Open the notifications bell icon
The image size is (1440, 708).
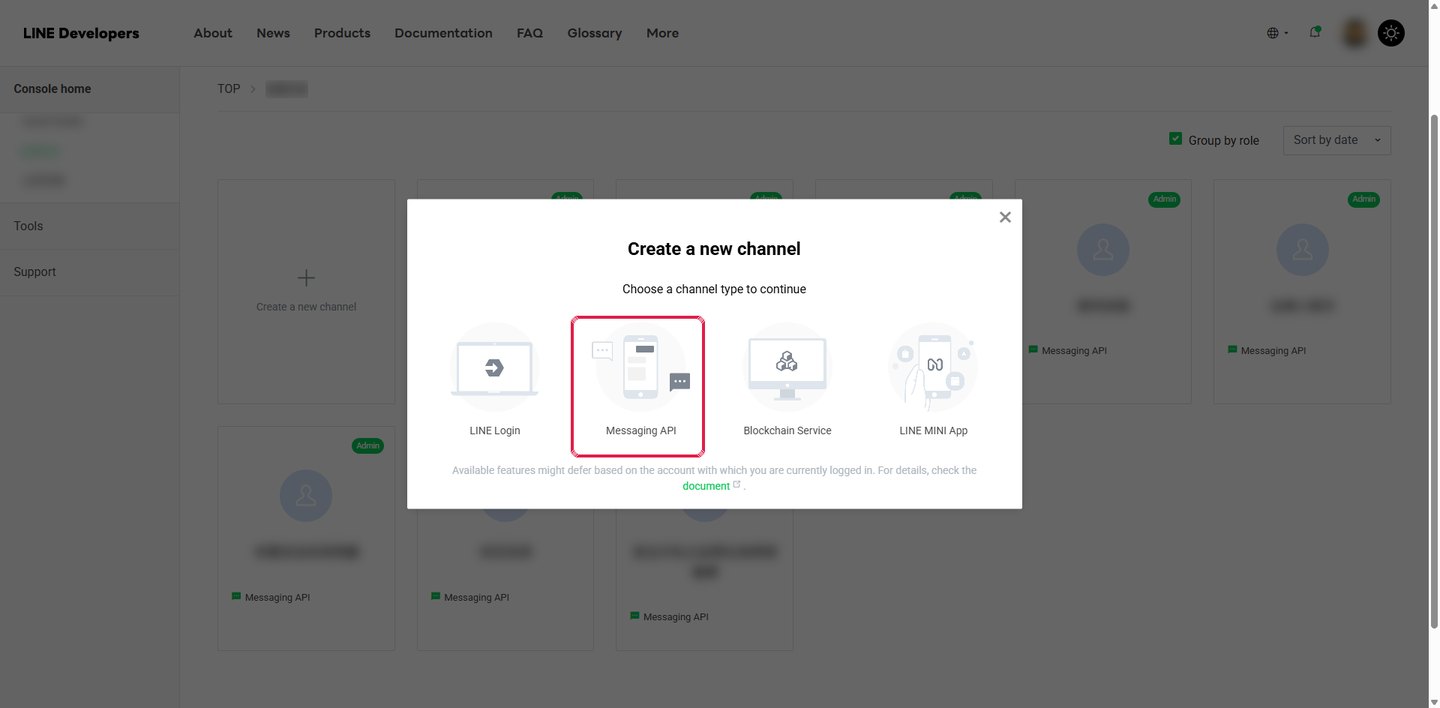[1315, 32]
